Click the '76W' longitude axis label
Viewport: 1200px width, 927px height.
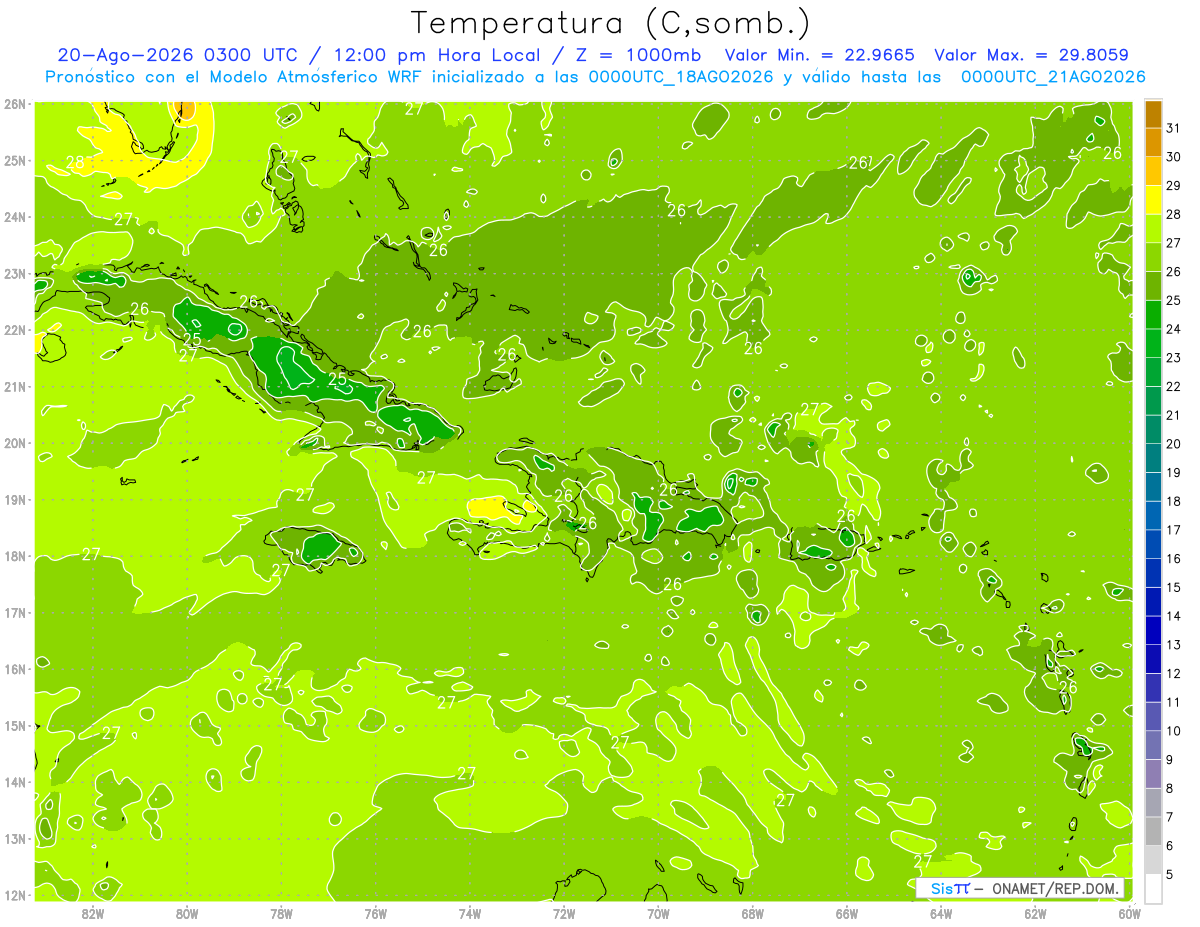pyautogui.click(x=375, y=913)
